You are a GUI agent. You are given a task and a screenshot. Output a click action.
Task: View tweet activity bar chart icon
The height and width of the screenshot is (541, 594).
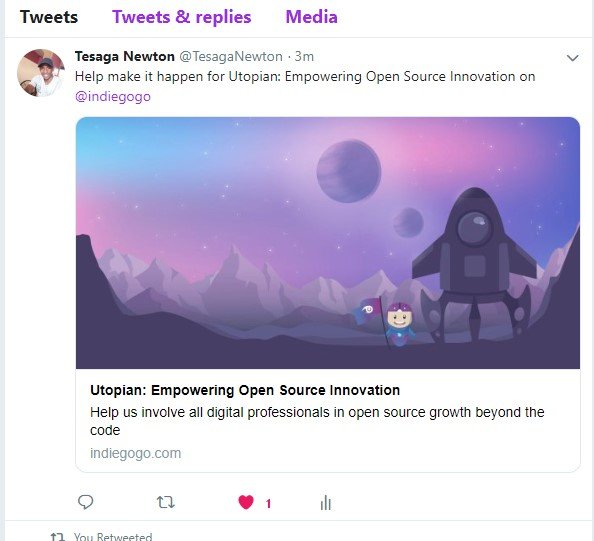pyautogui.click(x=325, y=503)
